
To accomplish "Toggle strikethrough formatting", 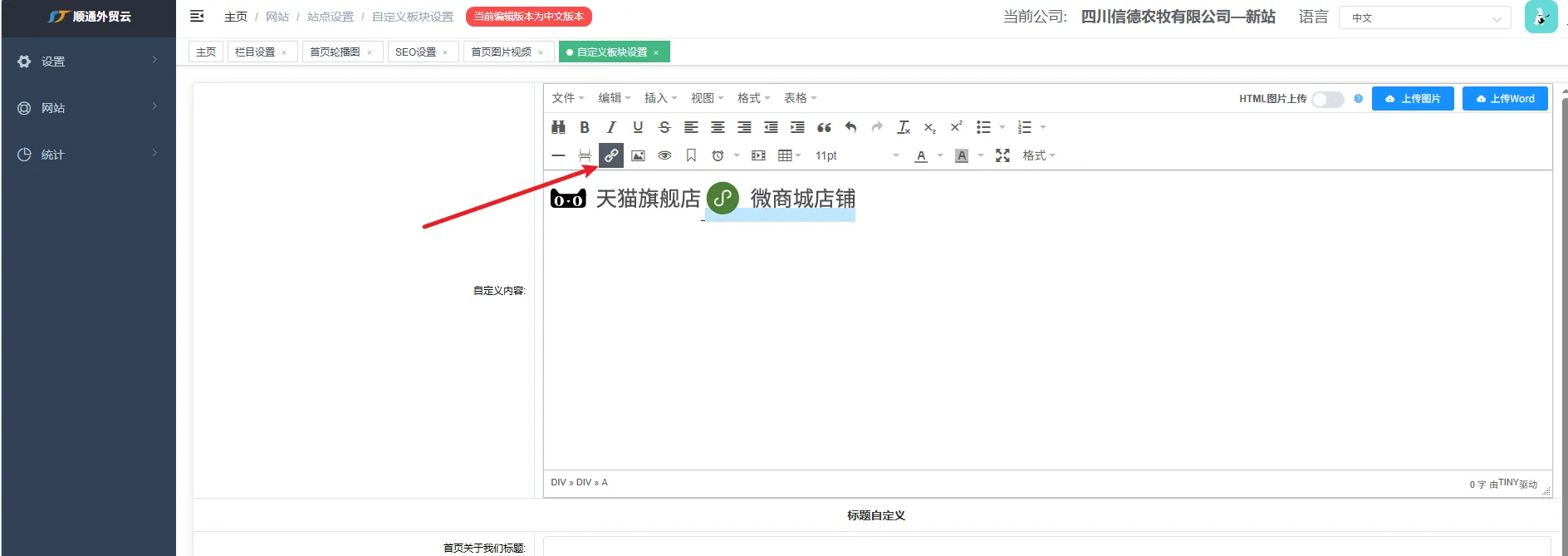I will [664, 127].
